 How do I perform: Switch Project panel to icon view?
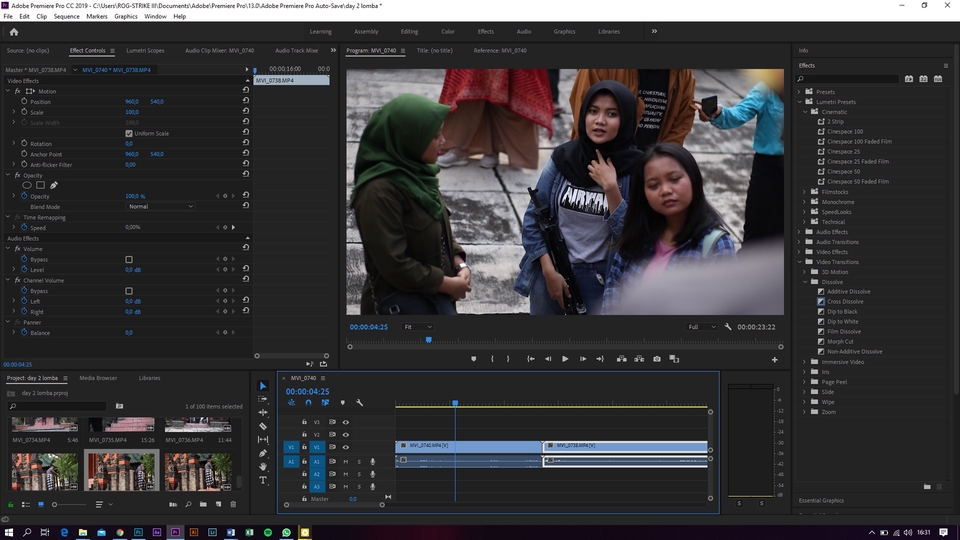(x=41, y=504)
